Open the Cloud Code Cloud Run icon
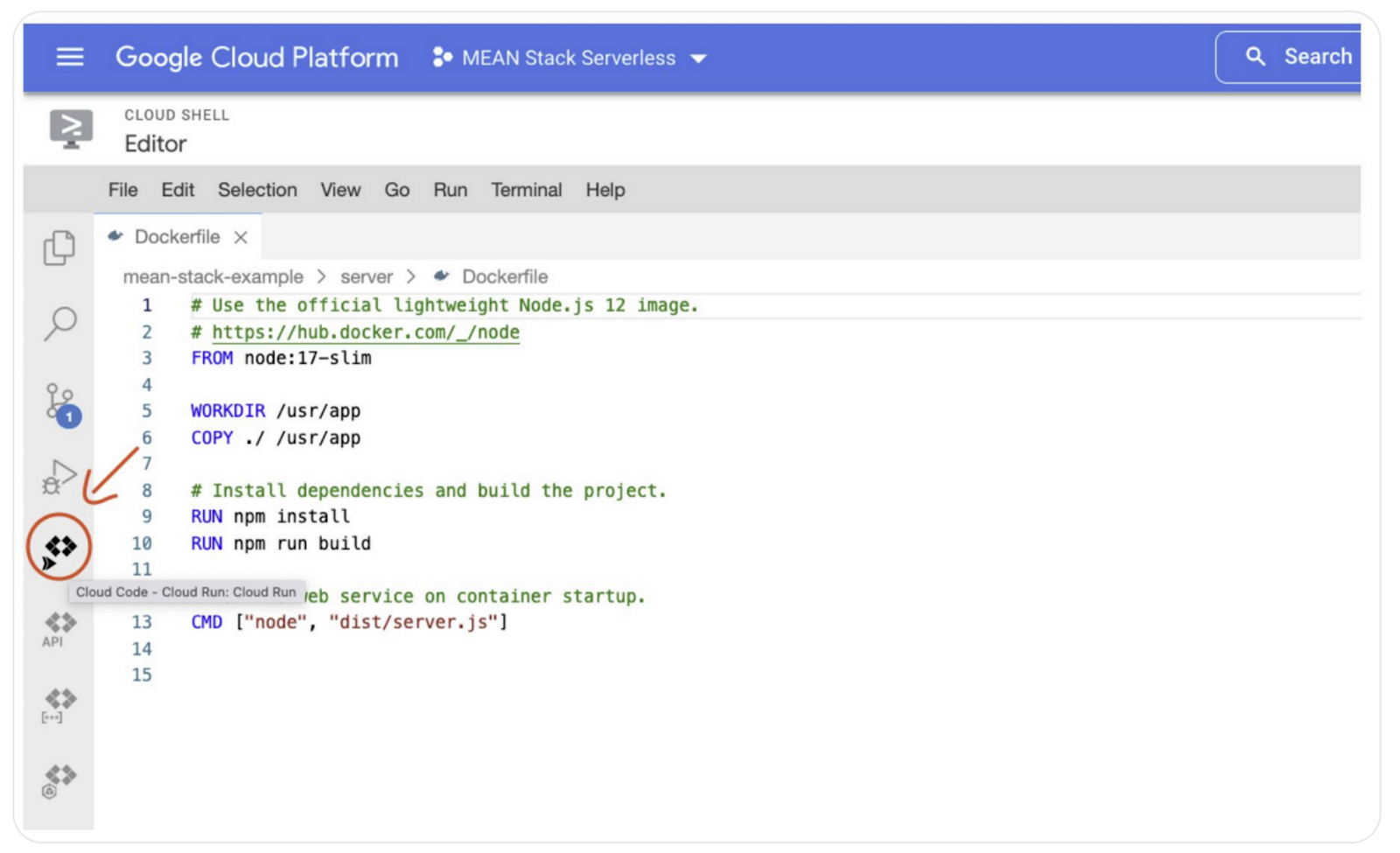The image size is (1400, 853). click(59, 549)
